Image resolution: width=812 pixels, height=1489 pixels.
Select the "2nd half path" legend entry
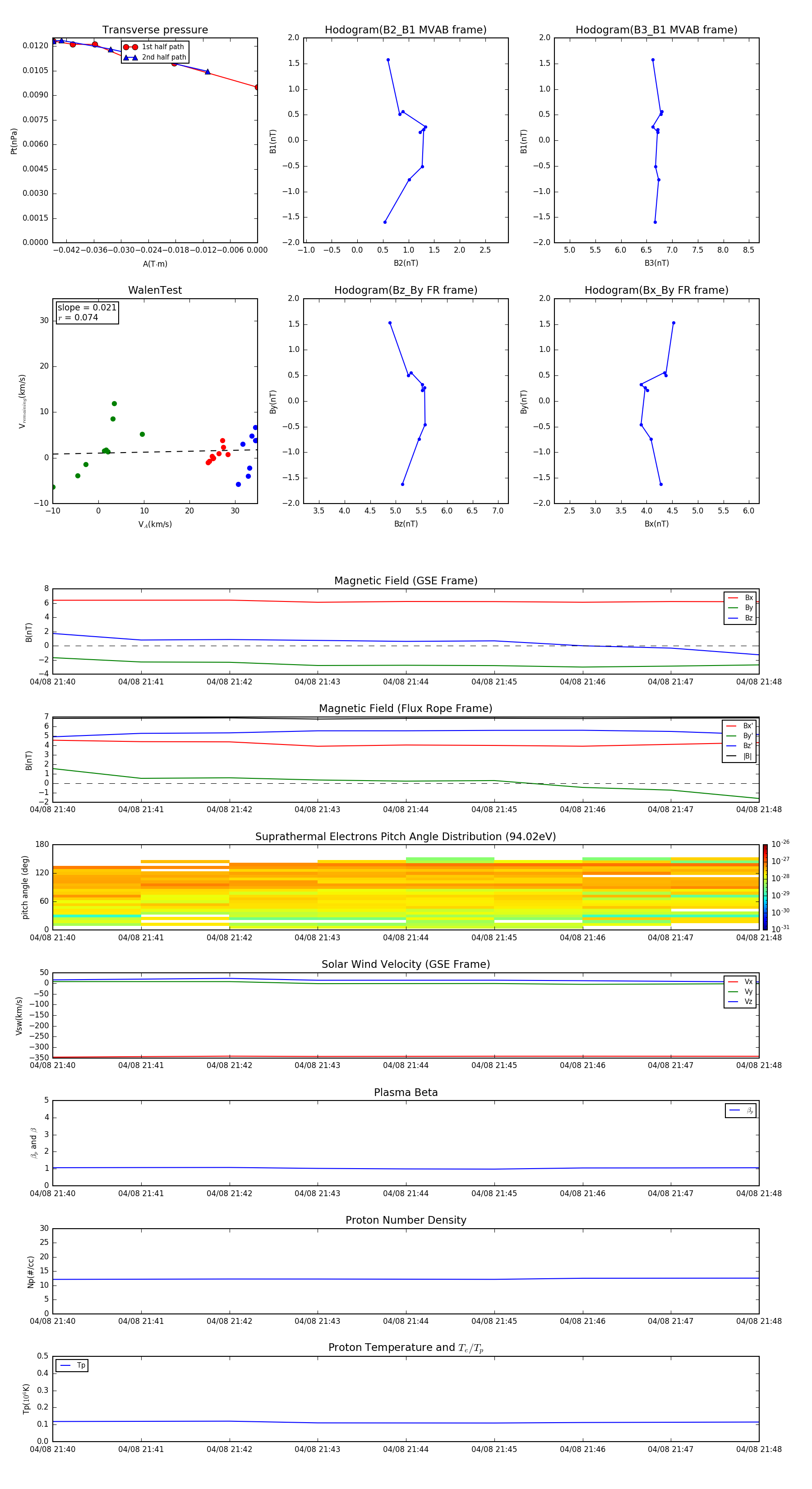155,57
